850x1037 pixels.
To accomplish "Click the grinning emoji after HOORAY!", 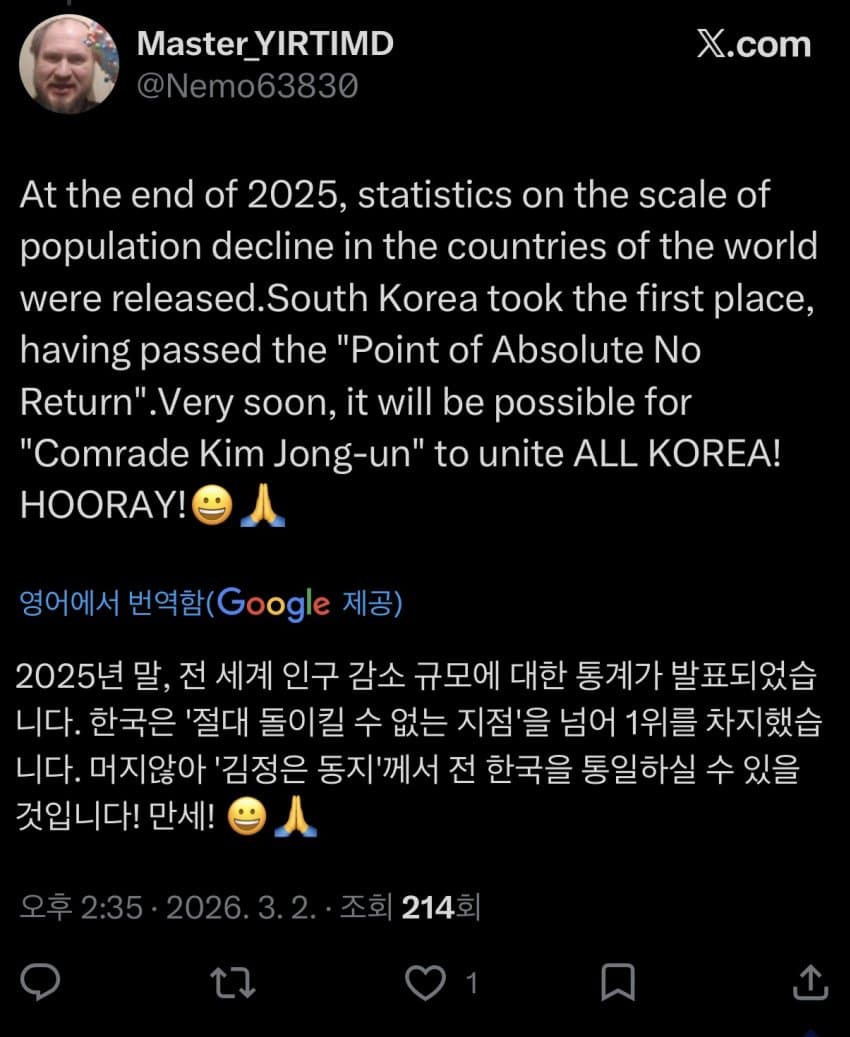I will (210, 507).
